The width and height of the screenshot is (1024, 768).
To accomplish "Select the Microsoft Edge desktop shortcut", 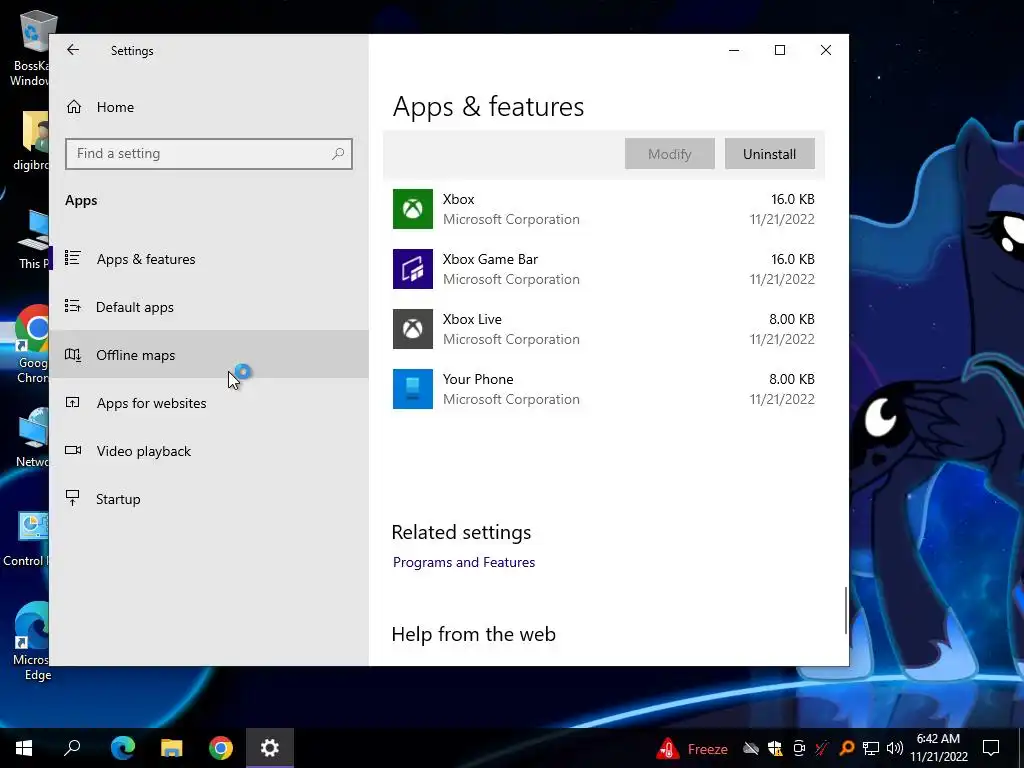I will pyautogui.click(x=30, y=641).
